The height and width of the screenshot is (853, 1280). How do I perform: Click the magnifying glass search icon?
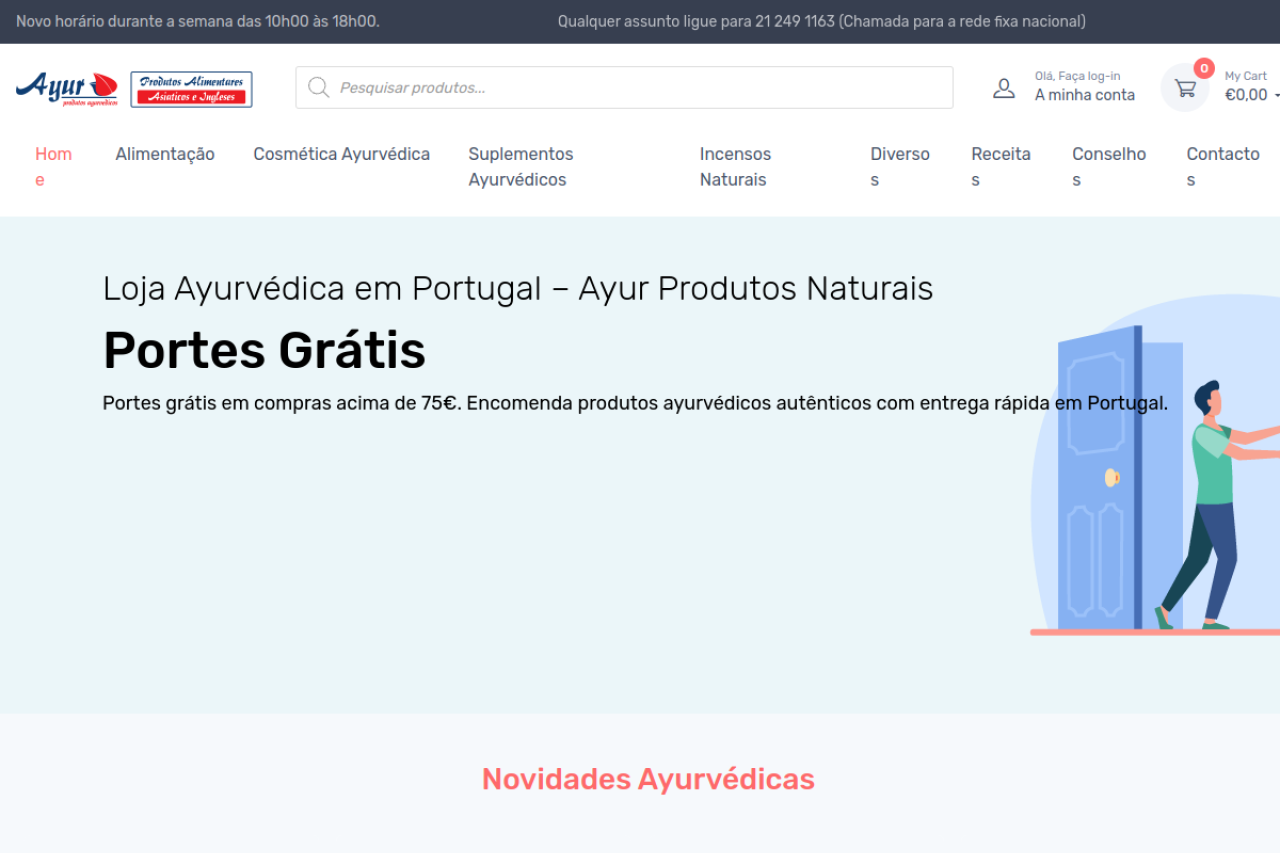pyautogui.click(x=318, y=88)
